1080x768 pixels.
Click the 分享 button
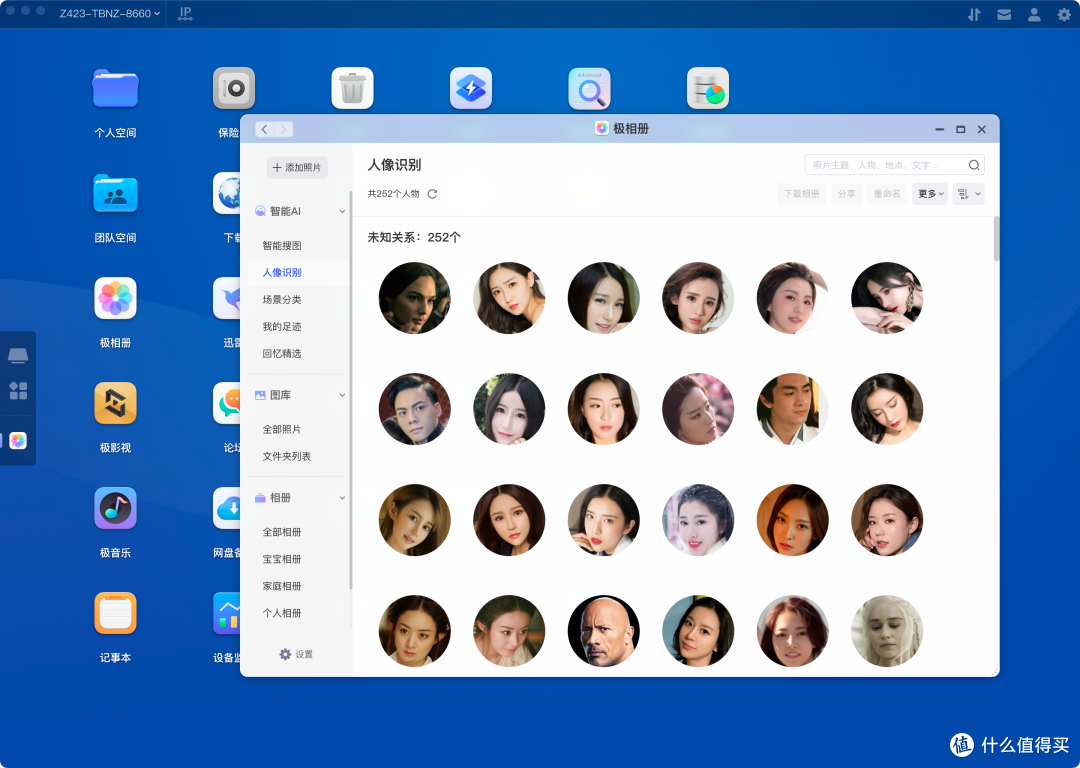(x=847, y=194)
